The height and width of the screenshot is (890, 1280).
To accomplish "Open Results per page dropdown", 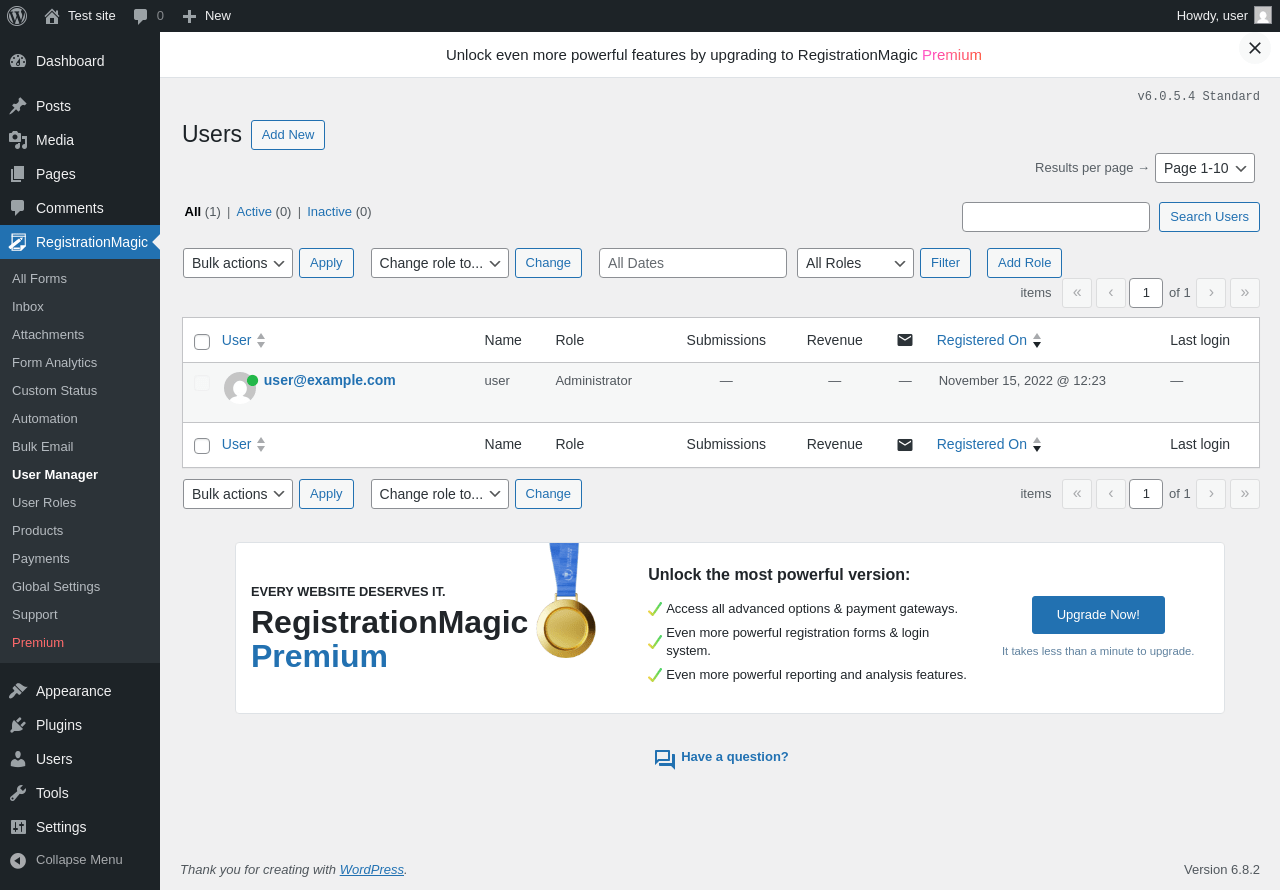I will pyautogui.click(x=1205, y=168).
